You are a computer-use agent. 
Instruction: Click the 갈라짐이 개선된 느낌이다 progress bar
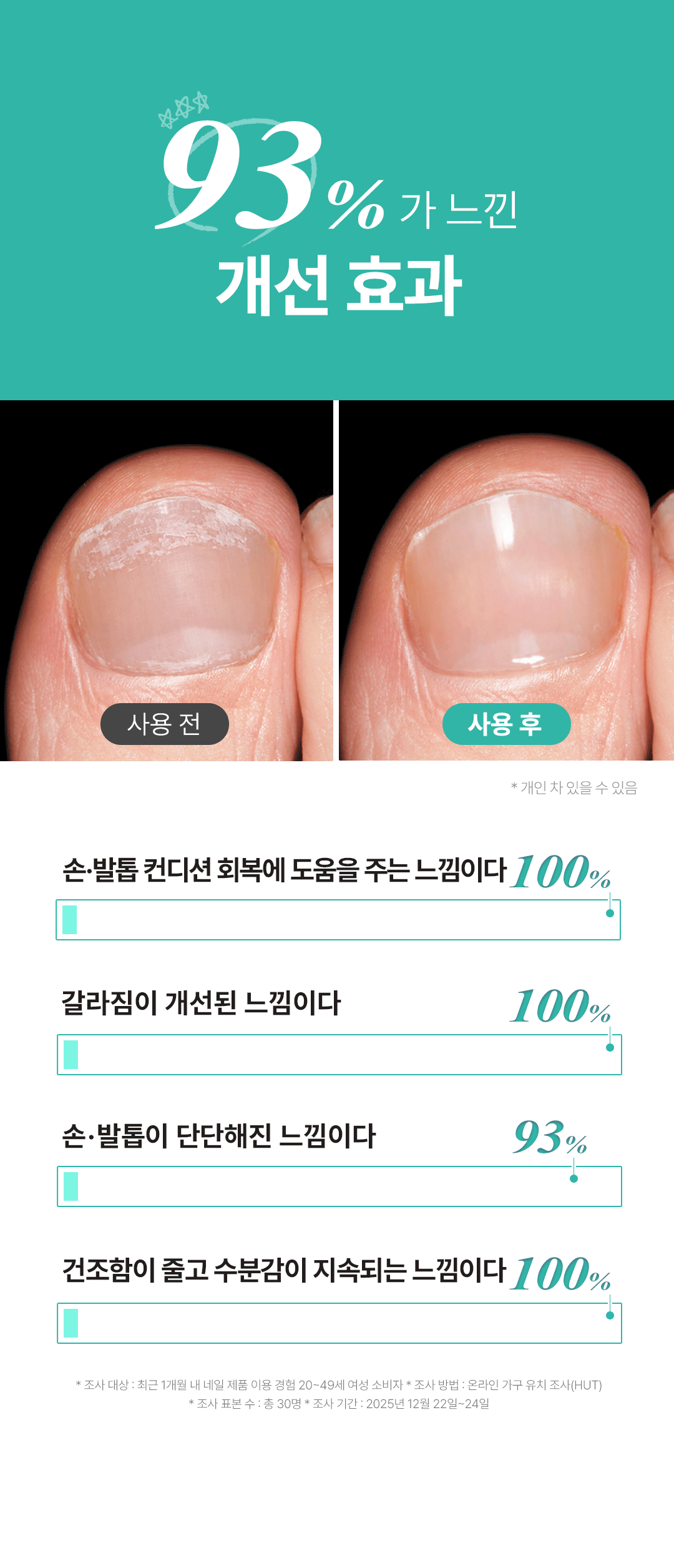point(339,1055)
